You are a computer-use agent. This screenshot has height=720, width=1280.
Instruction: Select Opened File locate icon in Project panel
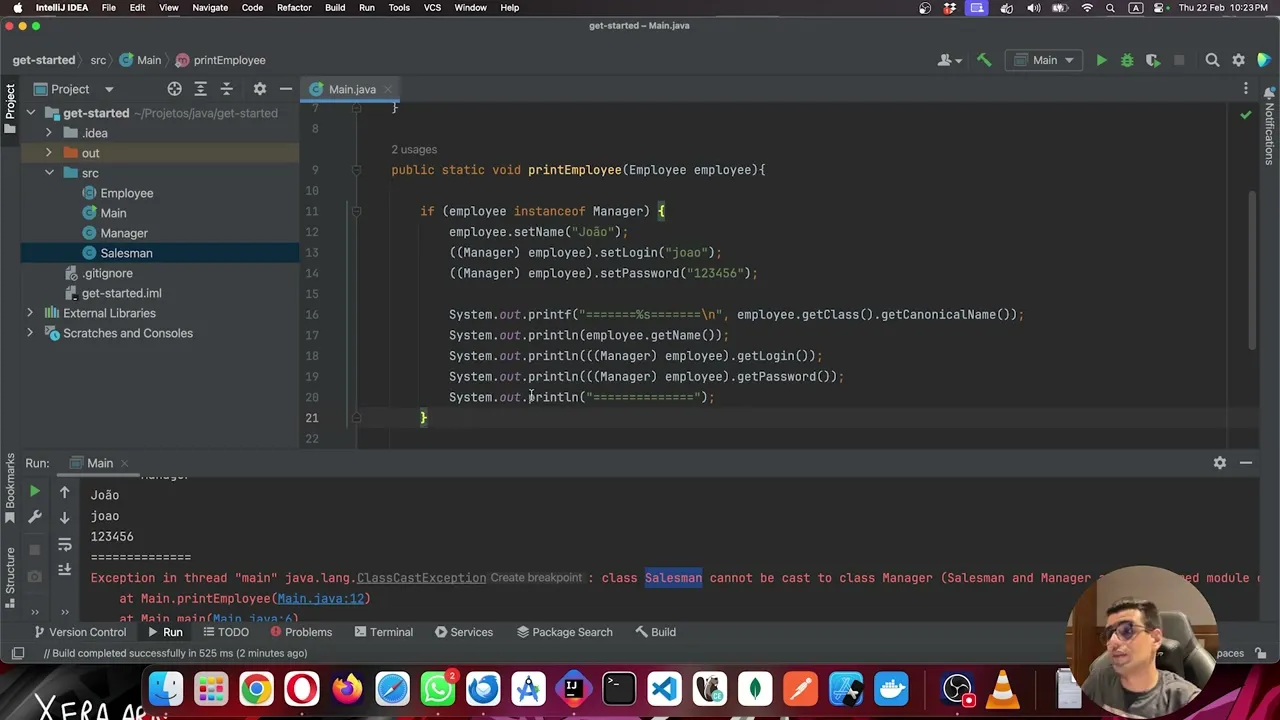174,89
